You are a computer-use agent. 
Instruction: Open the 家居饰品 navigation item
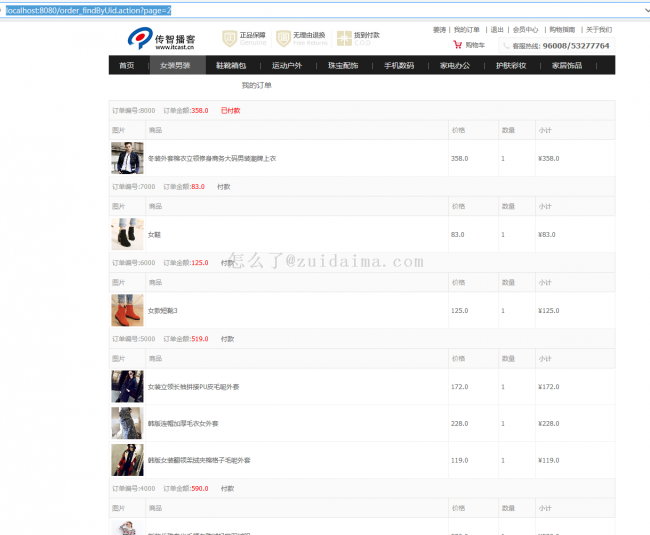click(566, 65)
